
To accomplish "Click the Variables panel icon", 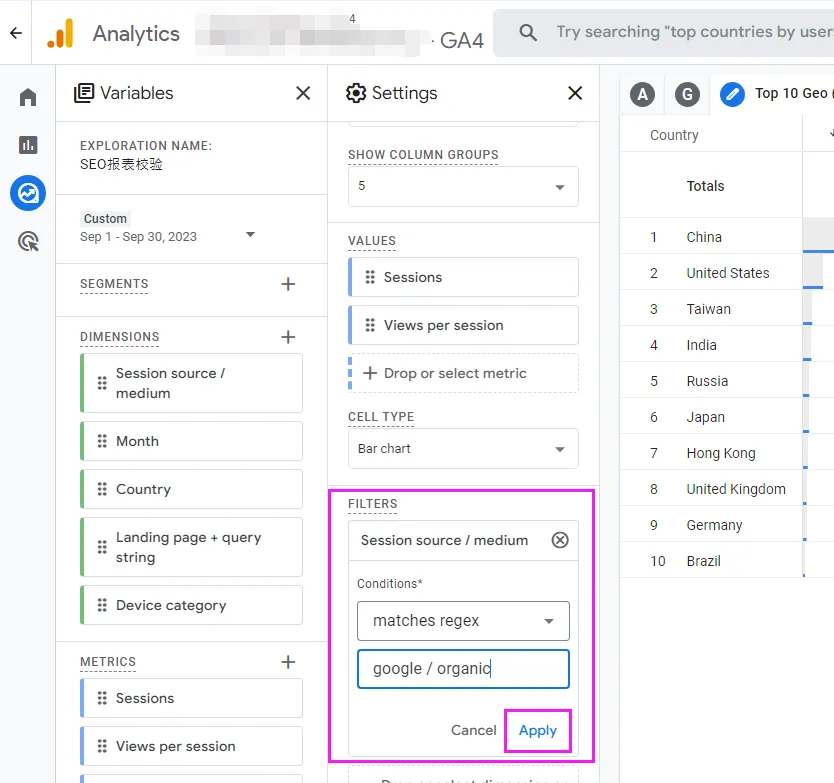I will tap(84, 93).
